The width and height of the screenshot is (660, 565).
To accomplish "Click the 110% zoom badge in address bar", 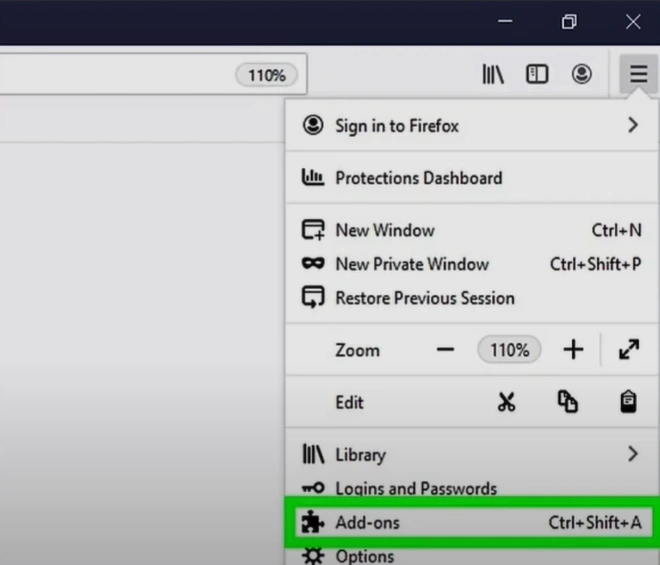I will point(267,75).
